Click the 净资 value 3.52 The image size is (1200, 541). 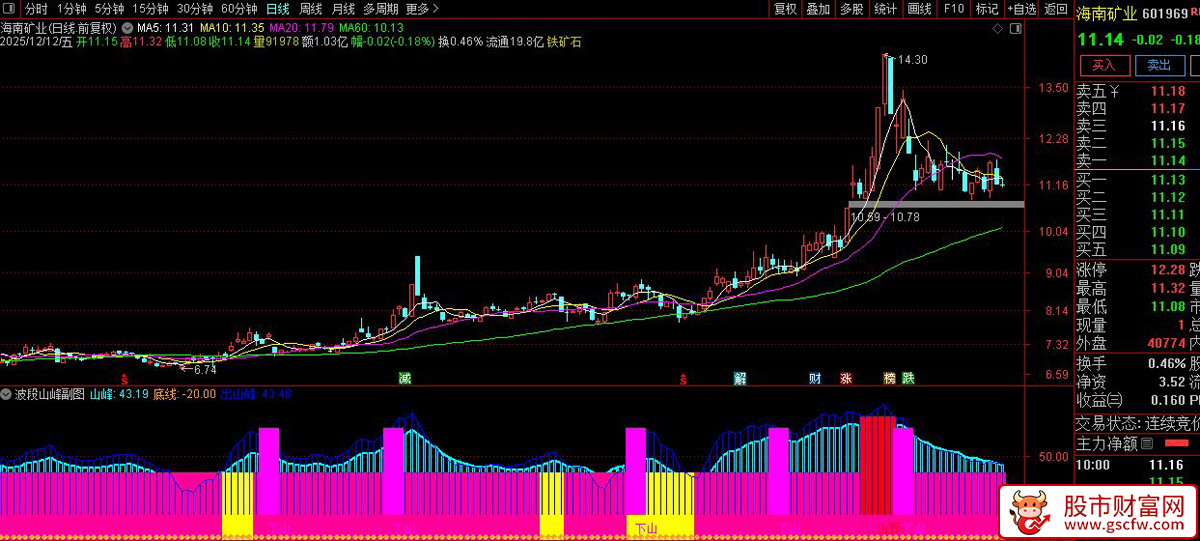pos(1171,381)
